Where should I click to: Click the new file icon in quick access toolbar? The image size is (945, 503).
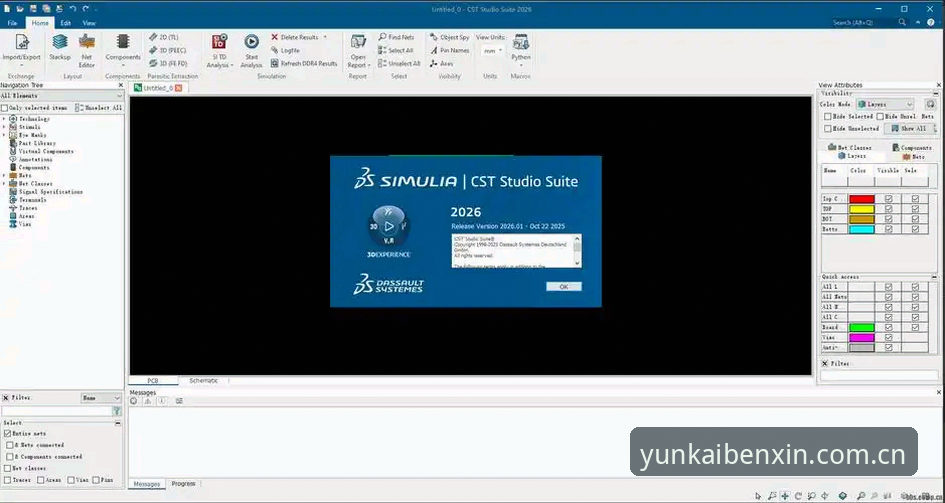pyautogui.click(x=7, y=8)
